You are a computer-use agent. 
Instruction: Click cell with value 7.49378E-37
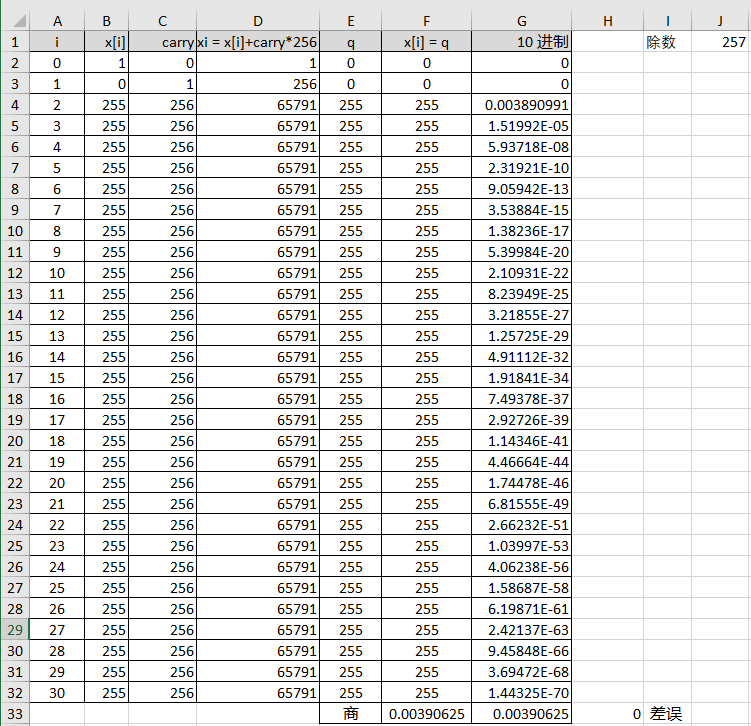522,399
